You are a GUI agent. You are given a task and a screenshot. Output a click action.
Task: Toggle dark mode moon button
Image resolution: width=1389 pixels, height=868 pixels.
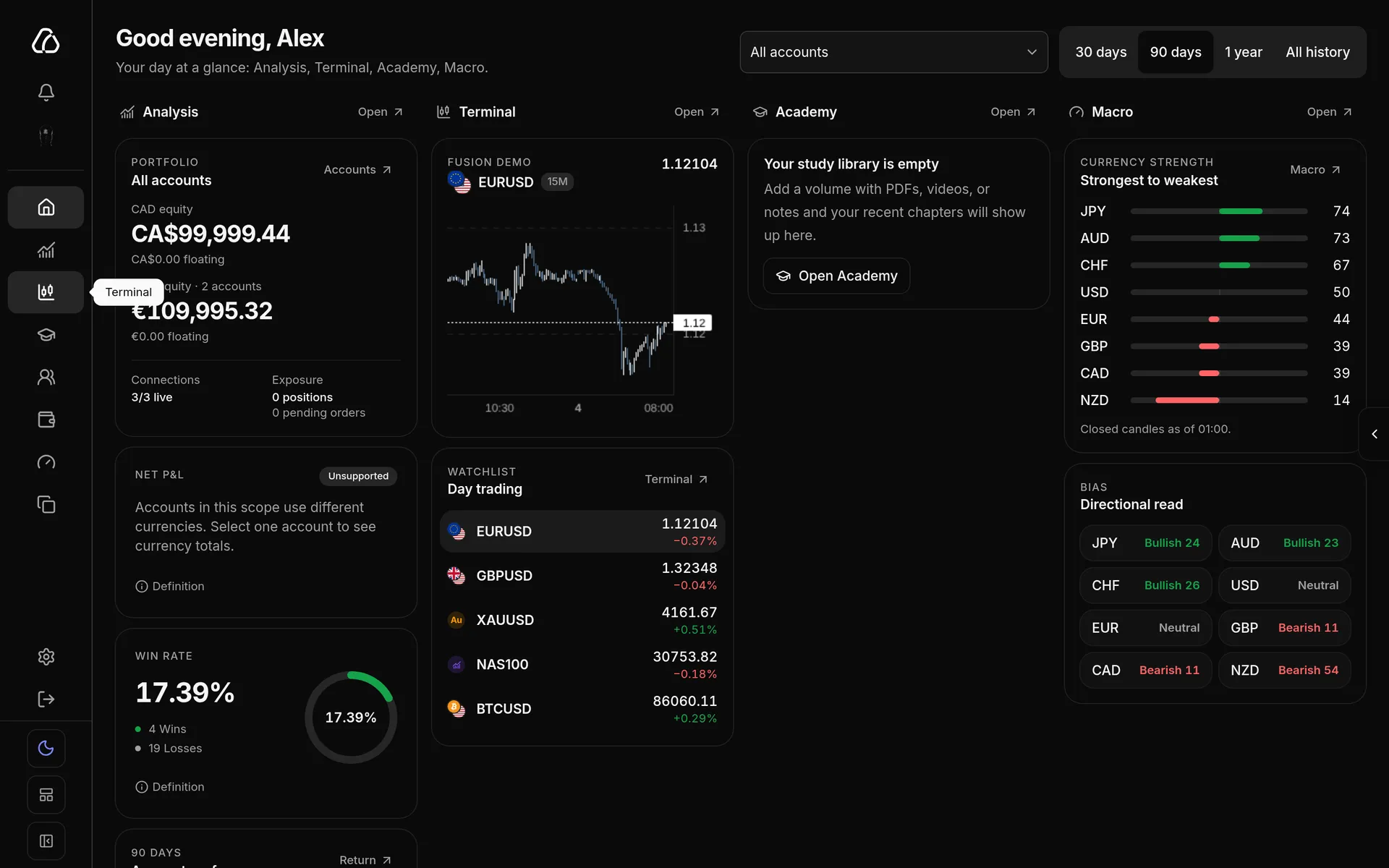click(x=46, y=748)
